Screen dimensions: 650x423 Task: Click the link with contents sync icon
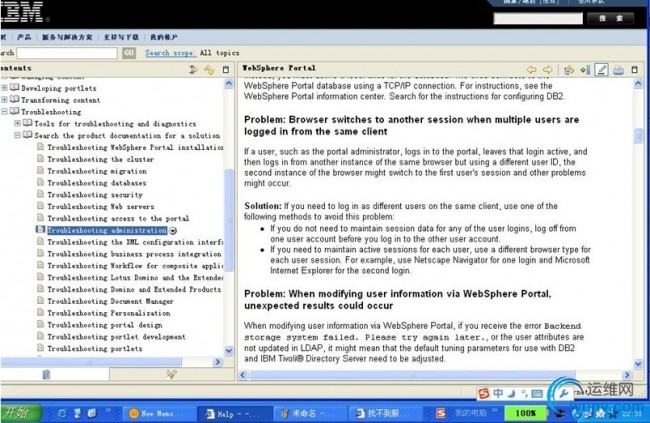[209, 70]
